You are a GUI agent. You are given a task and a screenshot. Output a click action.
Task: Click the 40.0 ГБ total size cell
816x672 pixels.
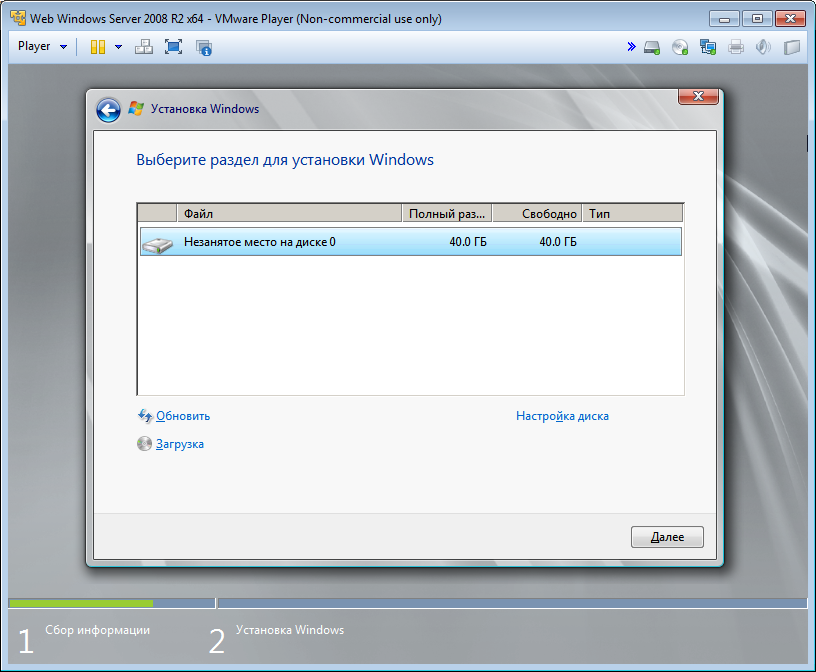coord(468,242)
